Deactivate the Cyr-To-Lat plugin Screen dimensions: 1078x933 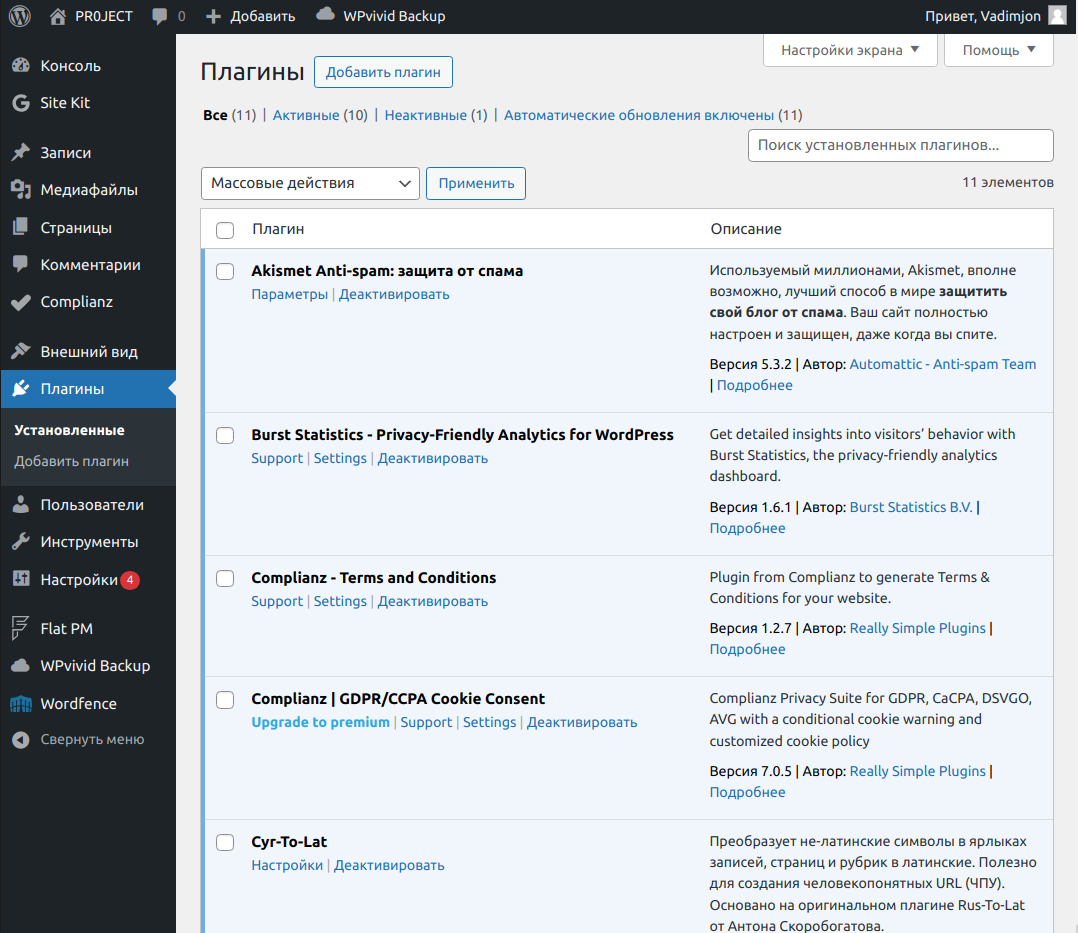point(389,865)
